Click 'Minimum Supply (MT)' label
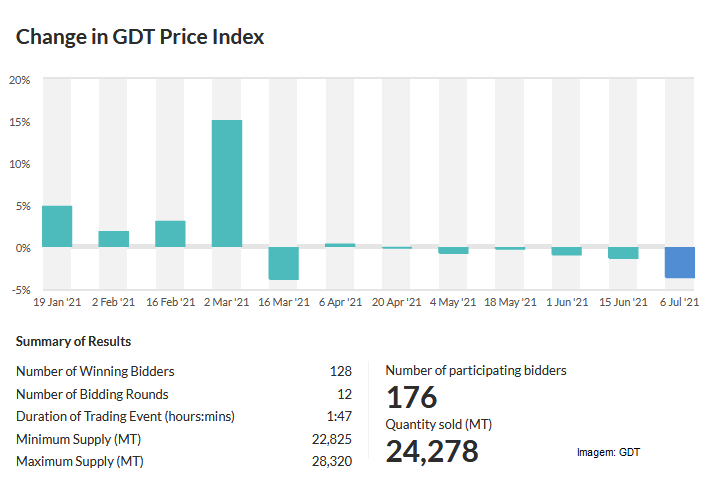 (x=78, y=439)
